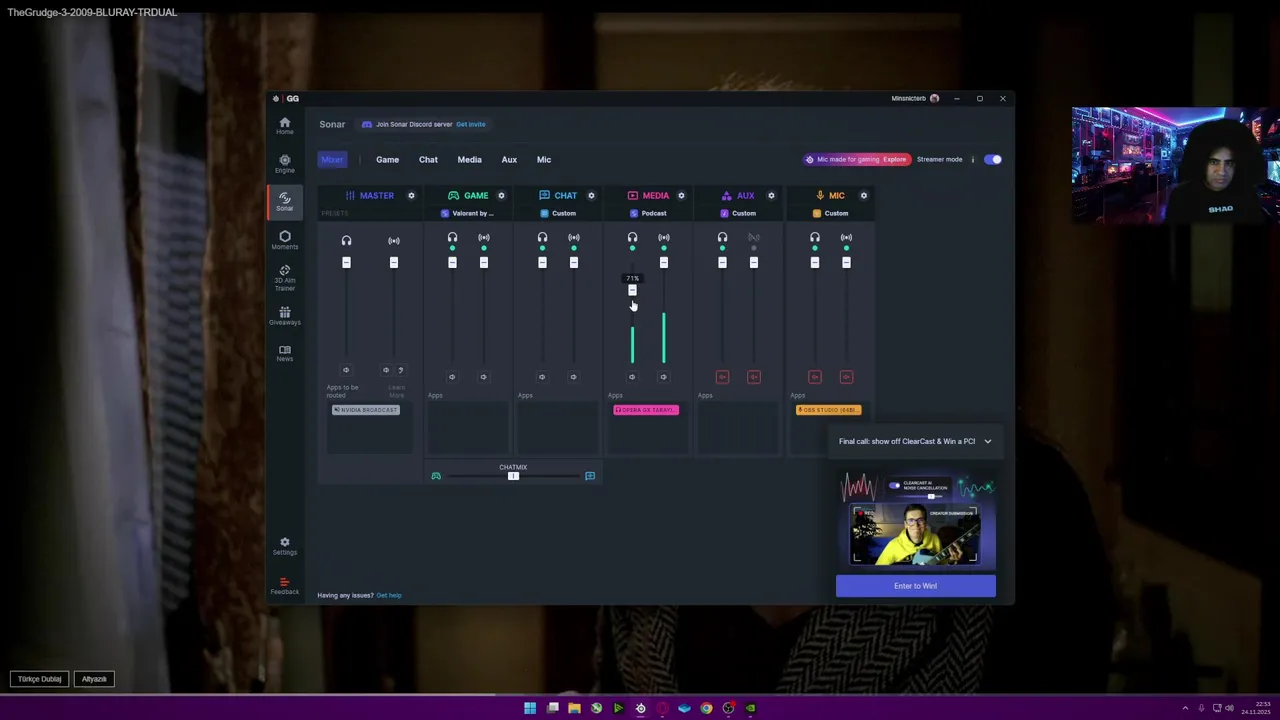
Task: Open MEDIA channel settings gear
Action: coord(681,195)
